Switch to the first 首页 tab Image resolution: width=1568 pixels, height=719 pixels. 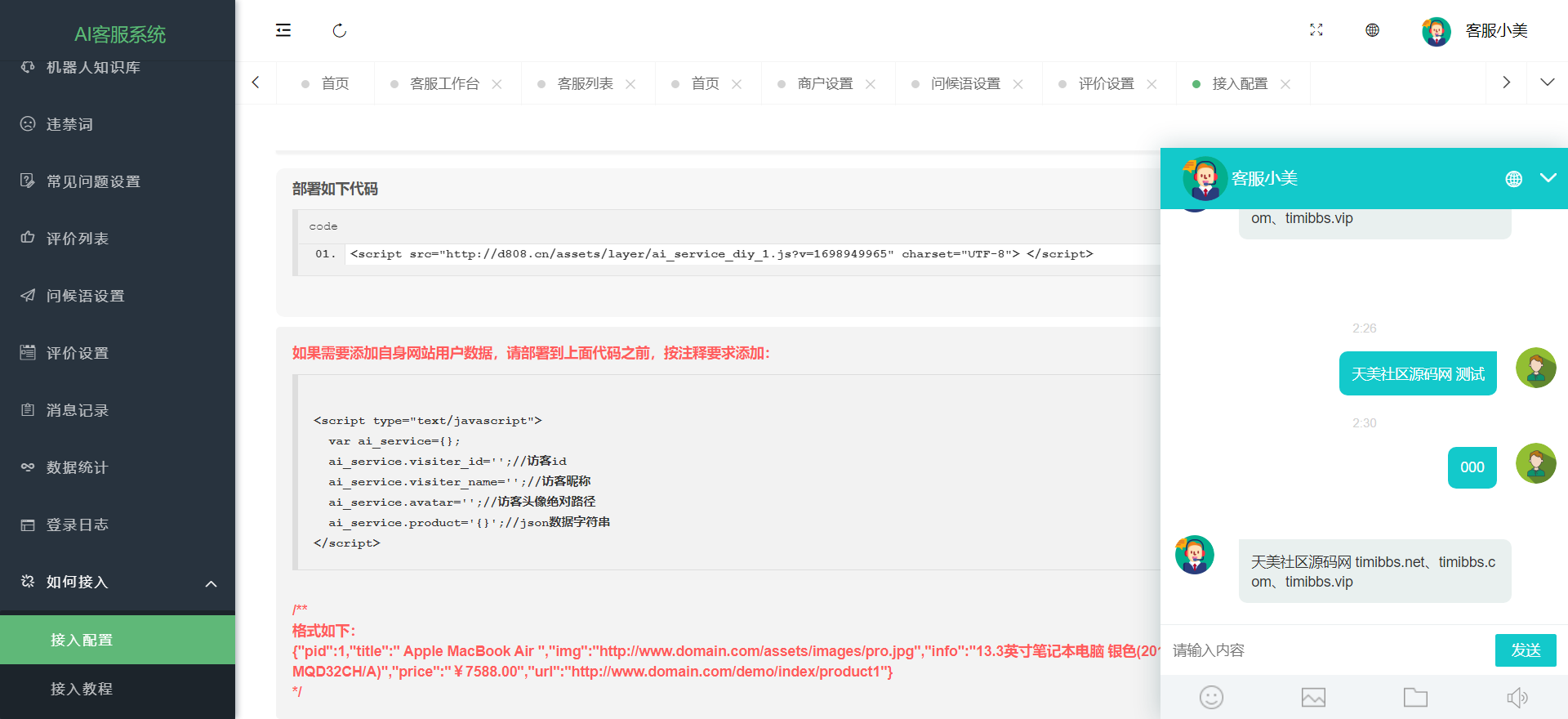325,83
